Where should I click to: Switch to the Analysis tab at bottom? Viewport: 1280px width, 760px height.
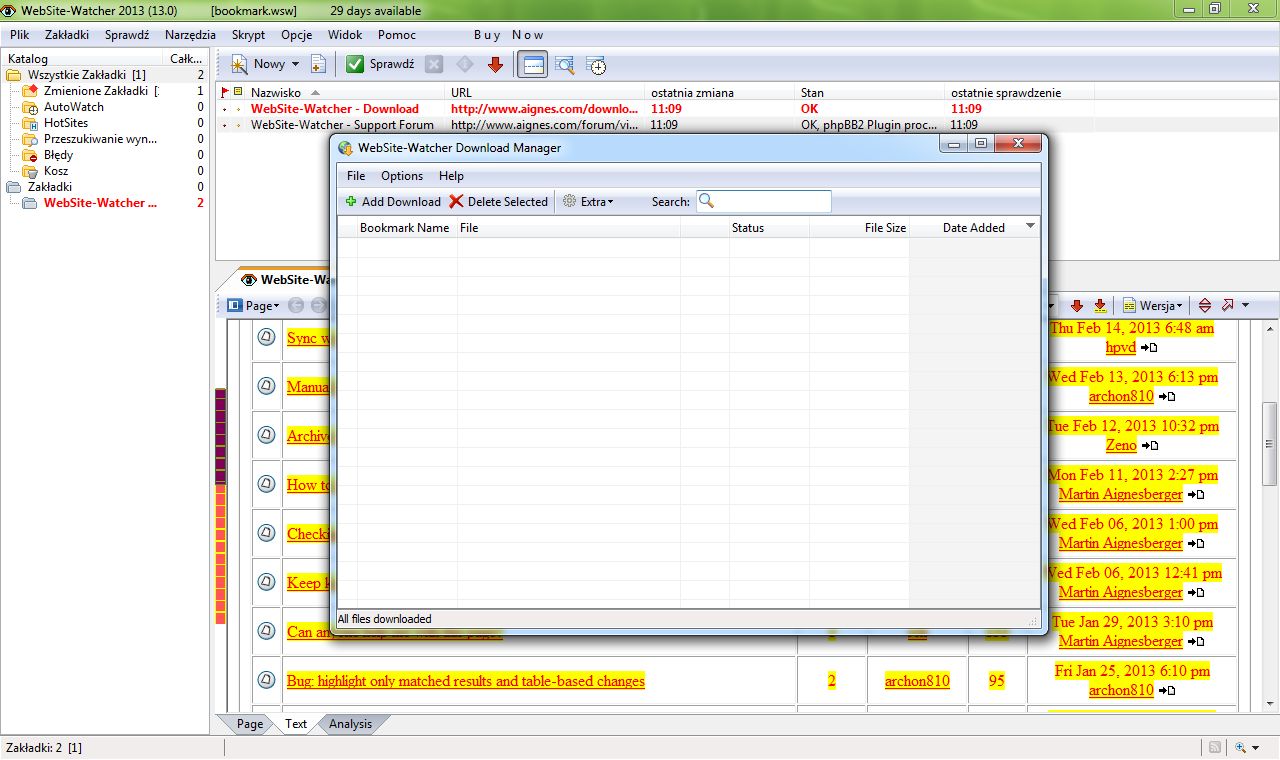[350, 724]
